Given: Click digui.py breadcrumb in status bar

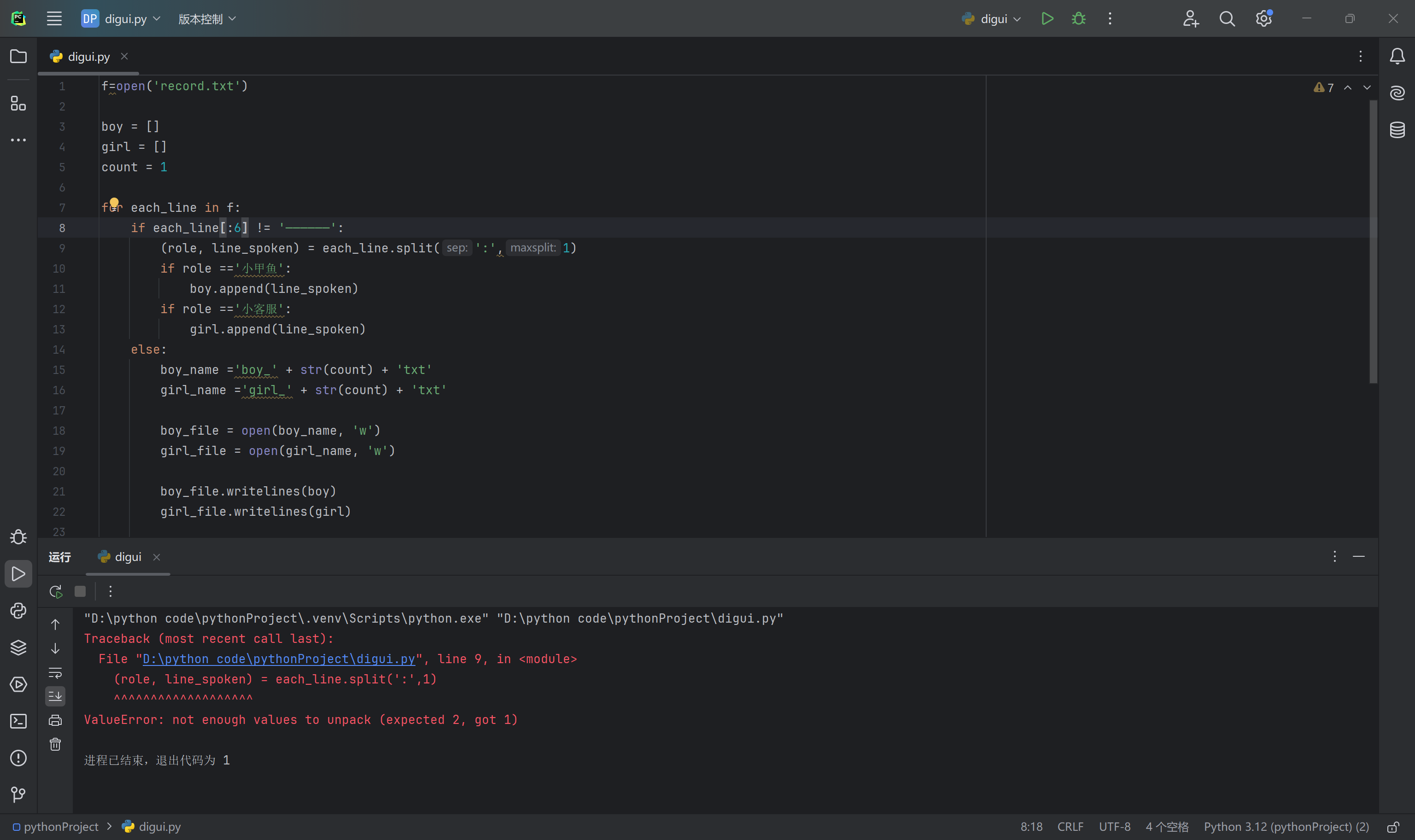Looking at the screenshot, I should [152, 827].
